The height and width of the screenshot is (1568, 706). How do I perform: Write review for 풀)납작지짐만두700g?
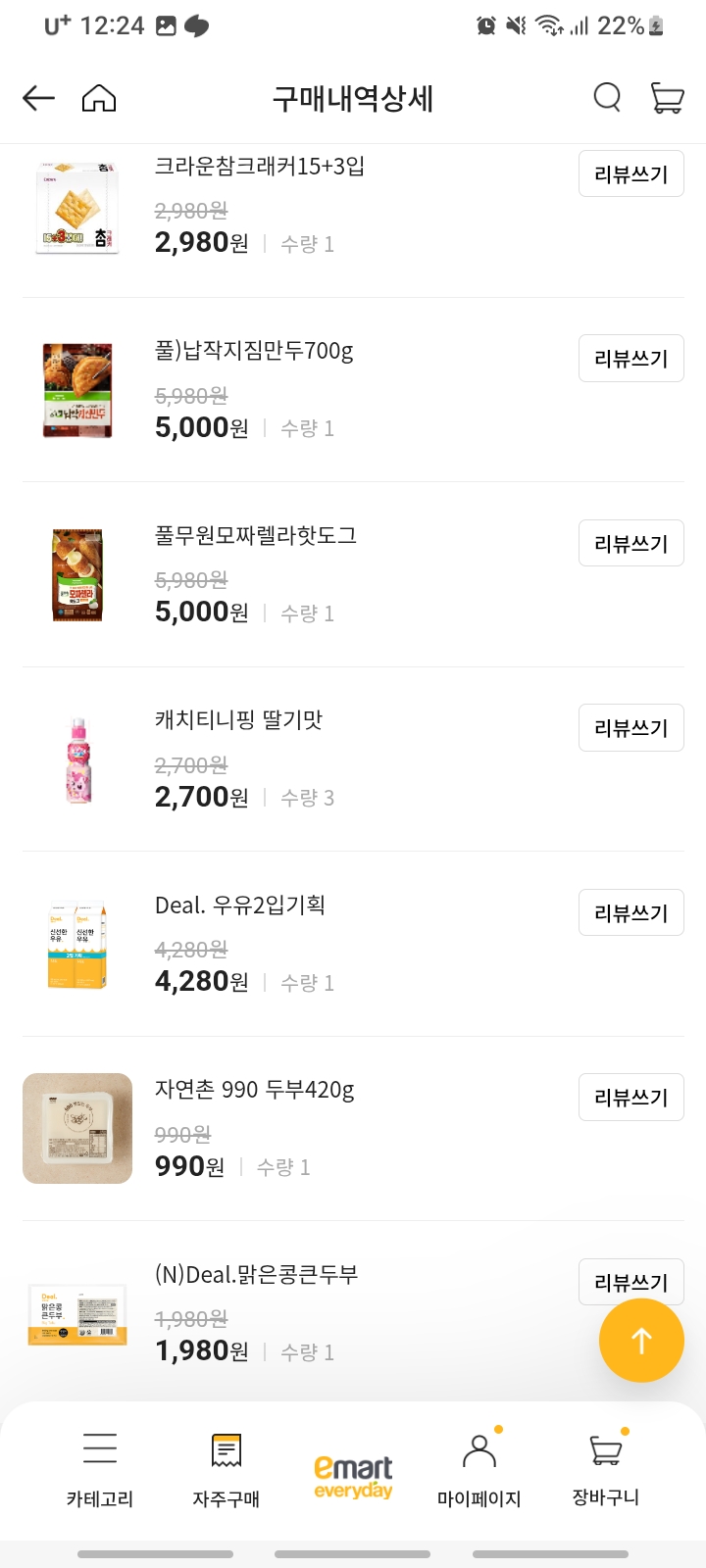click(630, 359)
